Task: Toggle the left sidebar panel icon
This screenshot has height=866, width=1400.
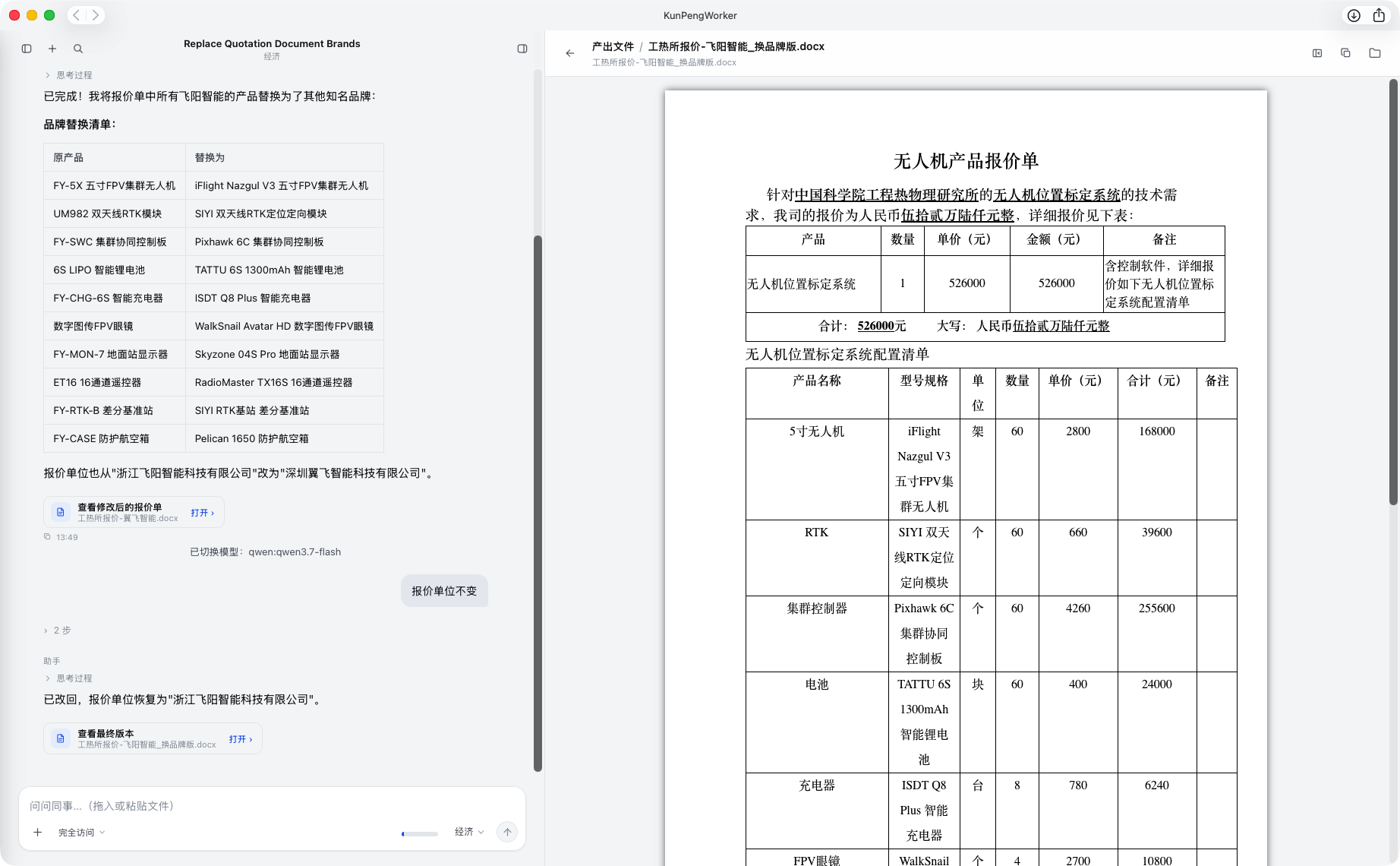Action: coord(27,49)
